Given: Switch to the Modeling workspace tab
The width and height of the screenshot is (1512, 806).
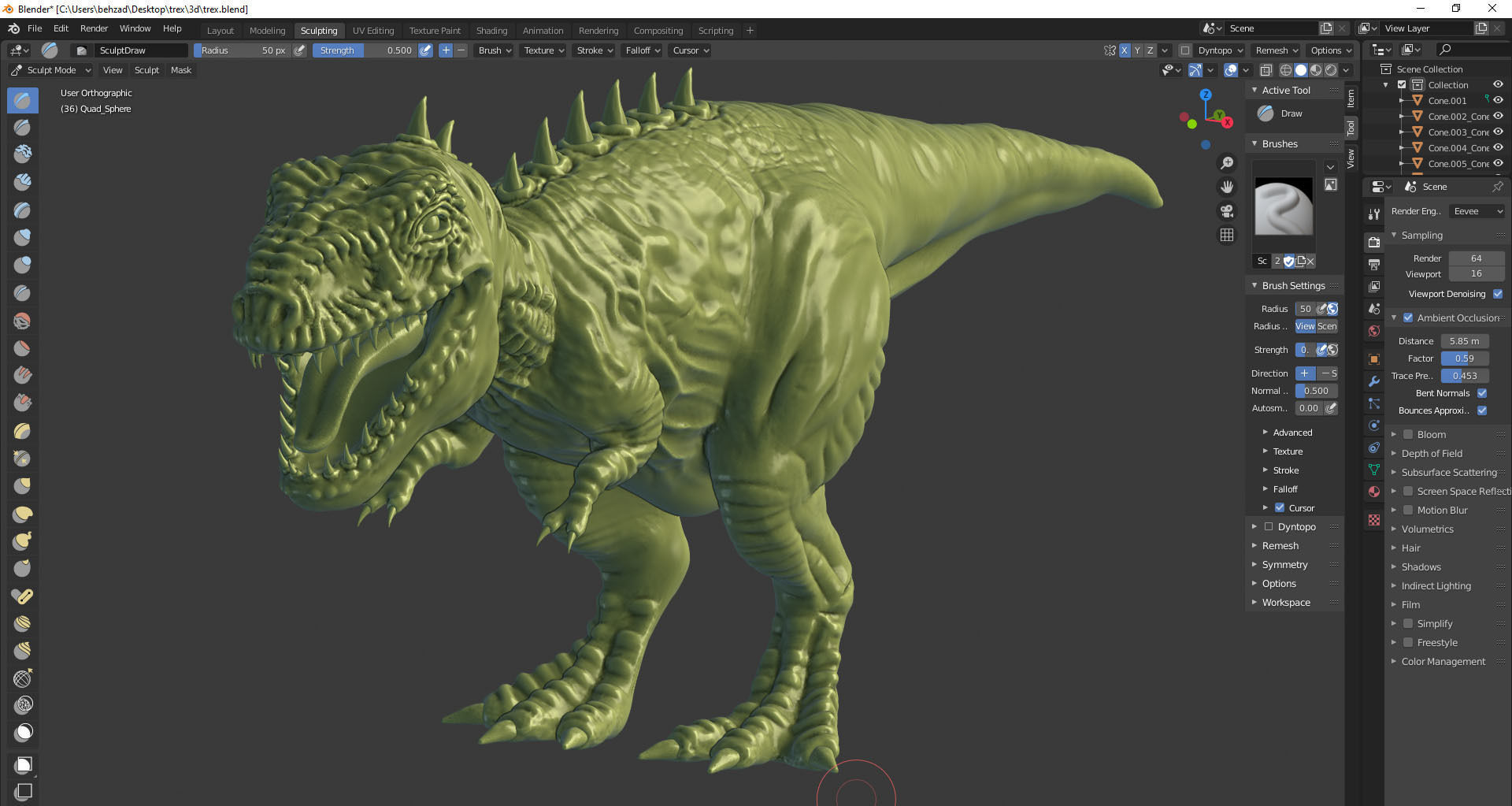Looking at the screenshot, I should 267,31.
